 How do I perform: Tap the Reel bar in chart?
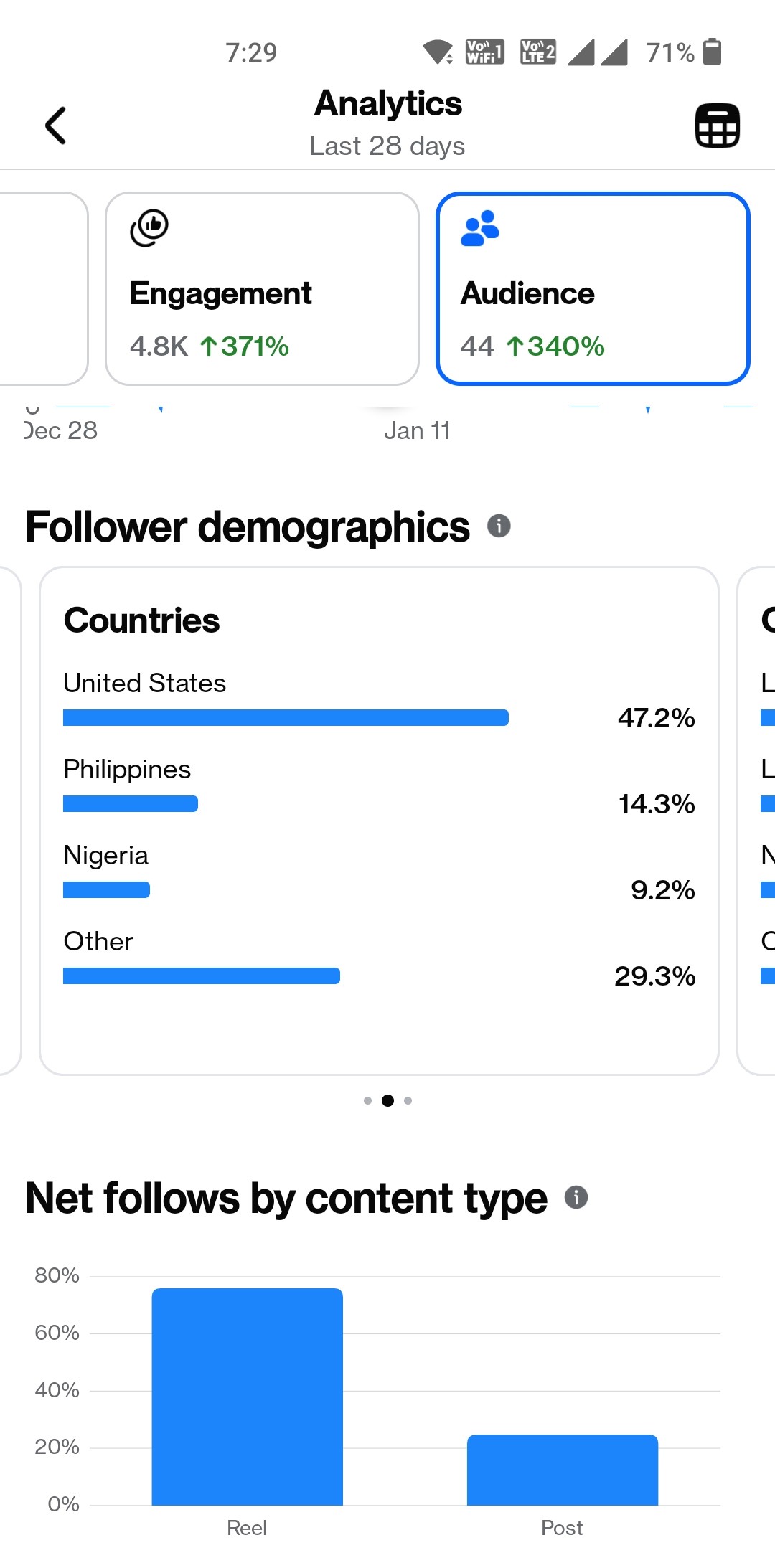(x=247, y=1396)
